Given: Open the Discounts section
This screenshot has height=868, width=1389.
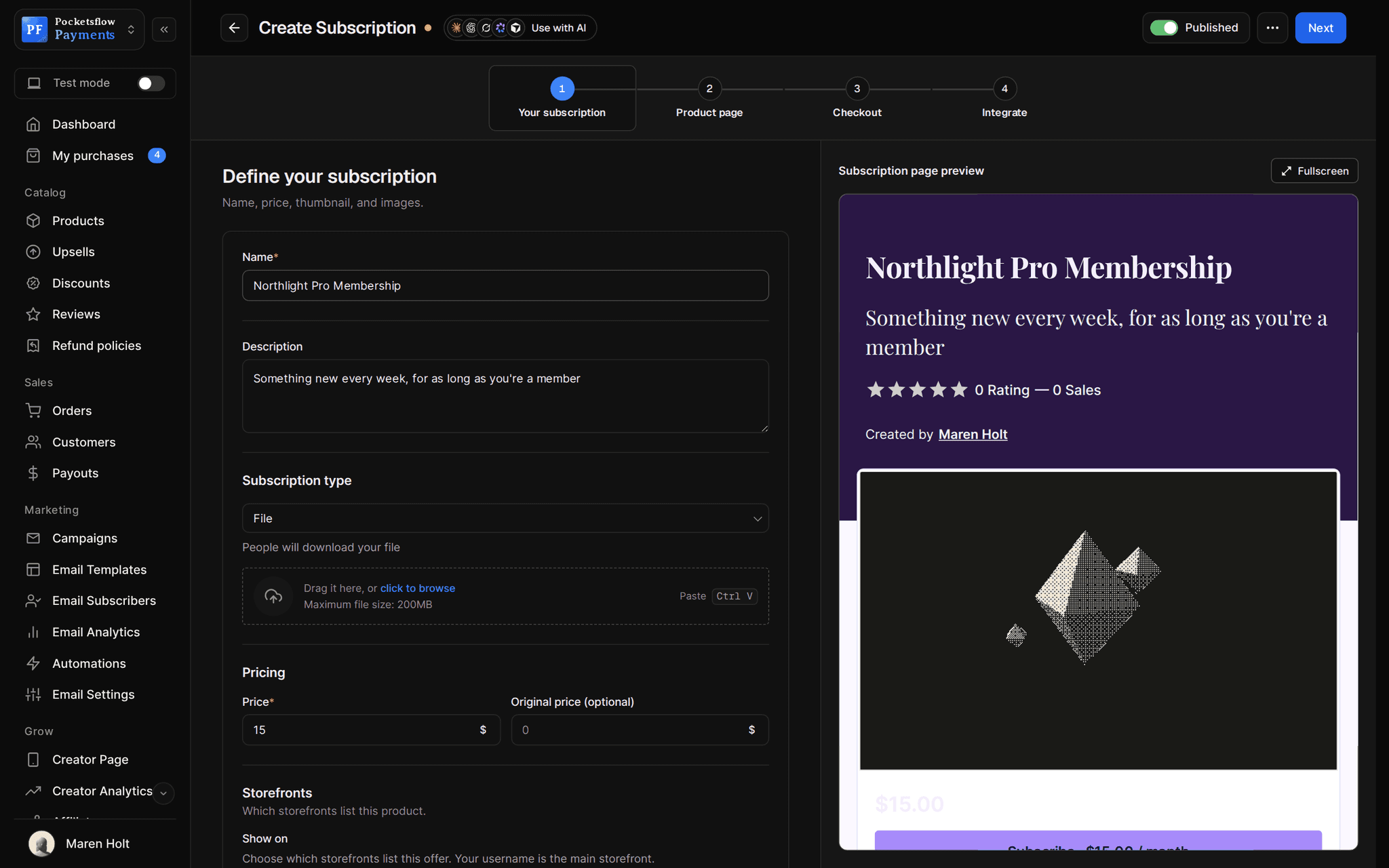Looking at the screenshot, I should point(95,283).
